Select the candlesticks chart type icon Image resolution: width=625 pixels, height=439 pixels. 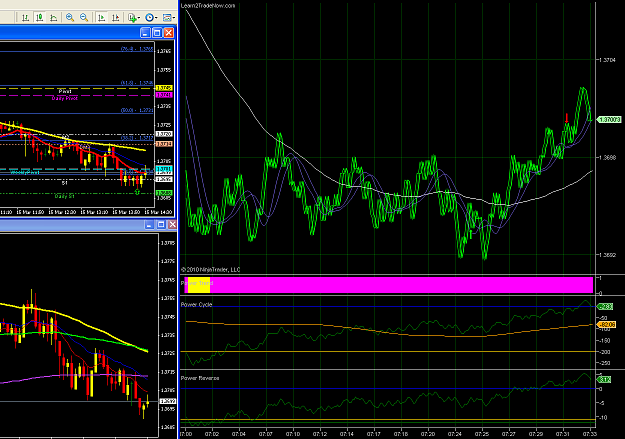pos(39,18)
